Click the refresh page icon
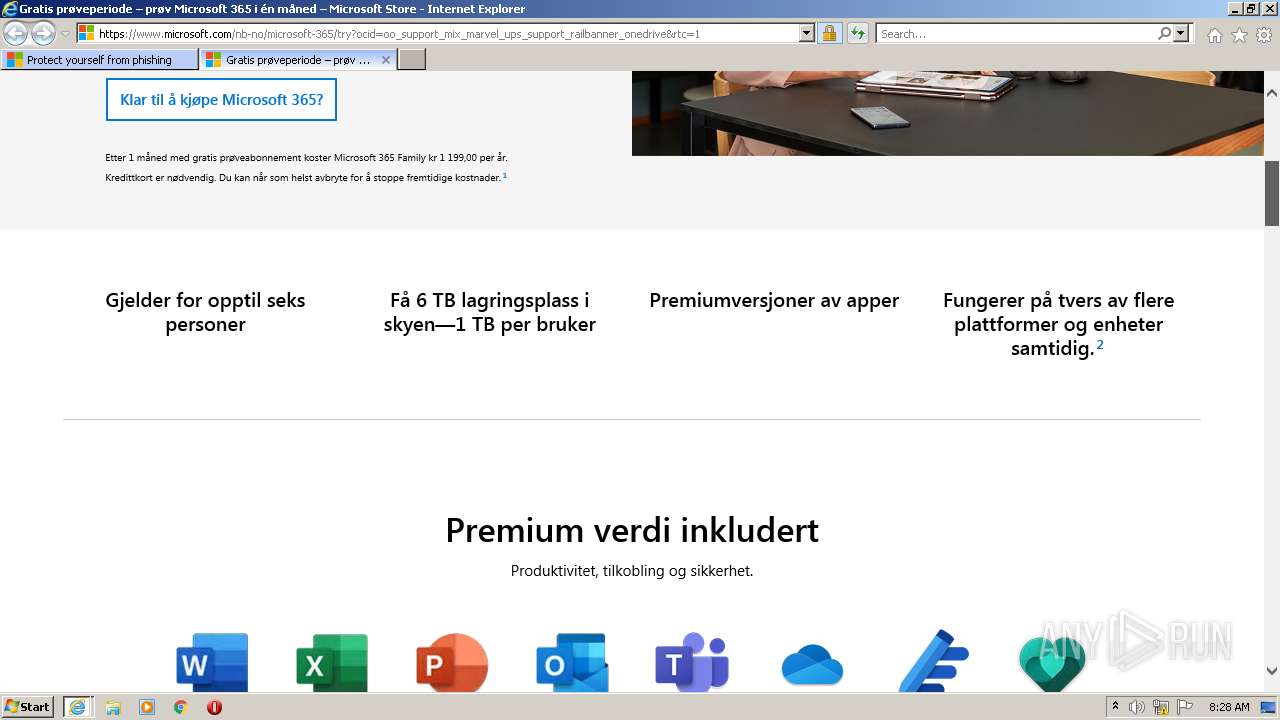 tap(858, 34)
